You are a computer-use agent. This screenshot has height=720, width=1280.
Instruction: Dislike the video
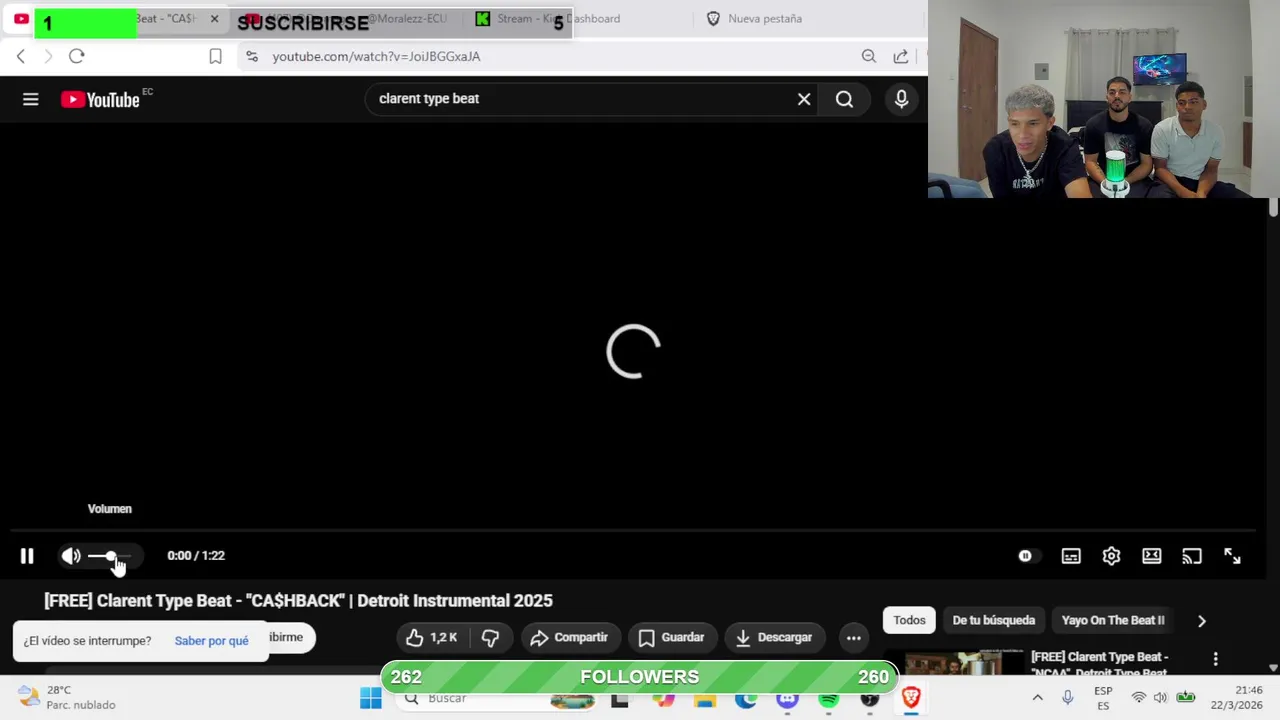click(x=490, y=637)
